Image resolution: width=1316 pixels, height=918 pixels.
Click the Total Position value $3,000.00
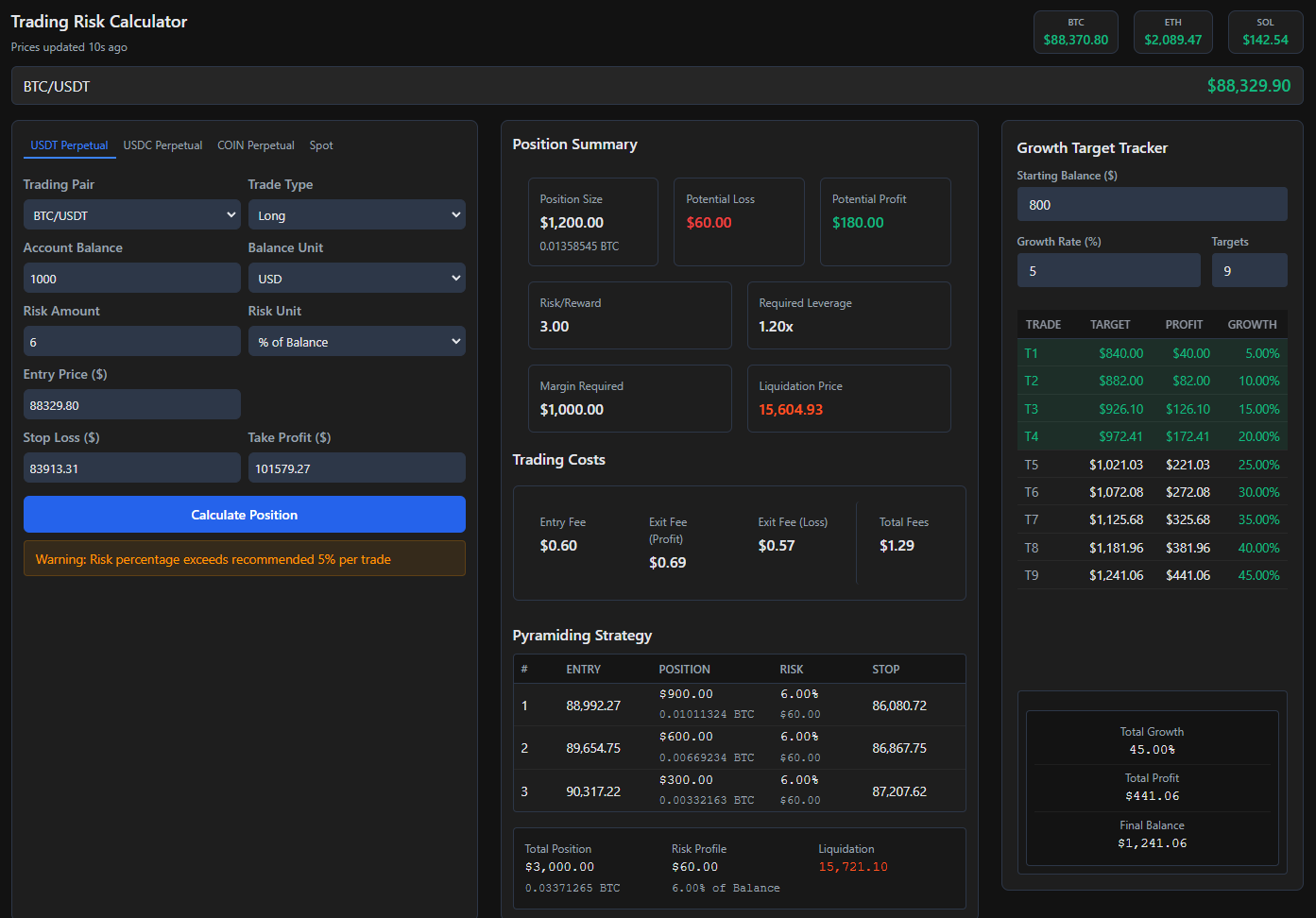coord(559,867)
